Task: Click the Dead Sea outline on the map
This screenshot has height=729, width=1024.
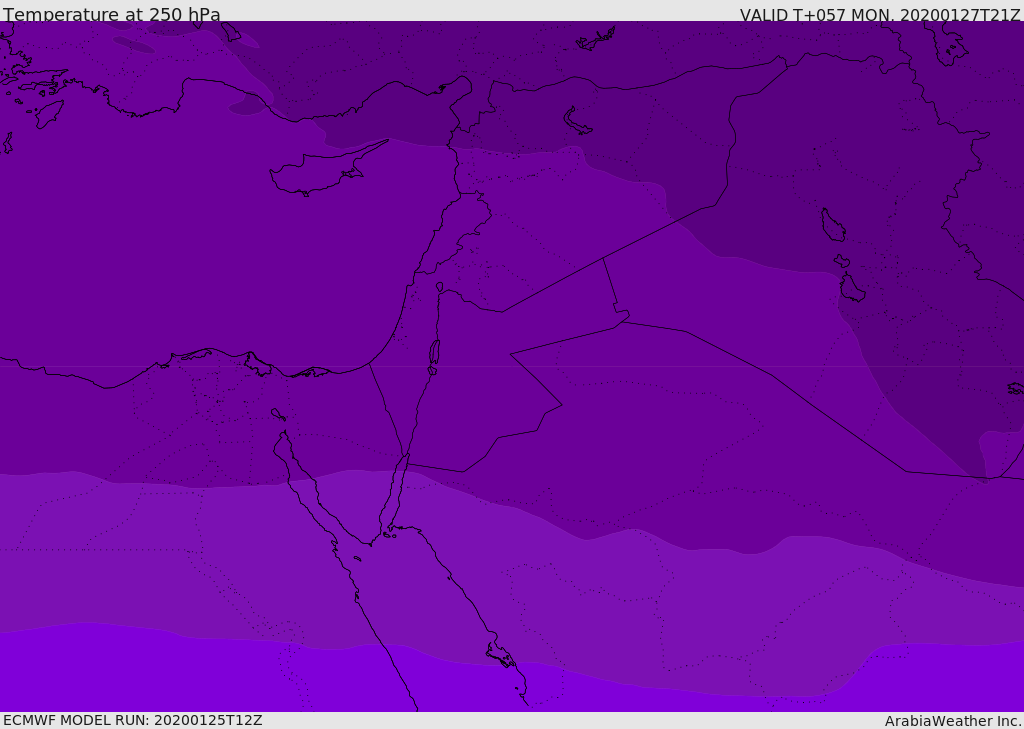Action: click(434, 353)
